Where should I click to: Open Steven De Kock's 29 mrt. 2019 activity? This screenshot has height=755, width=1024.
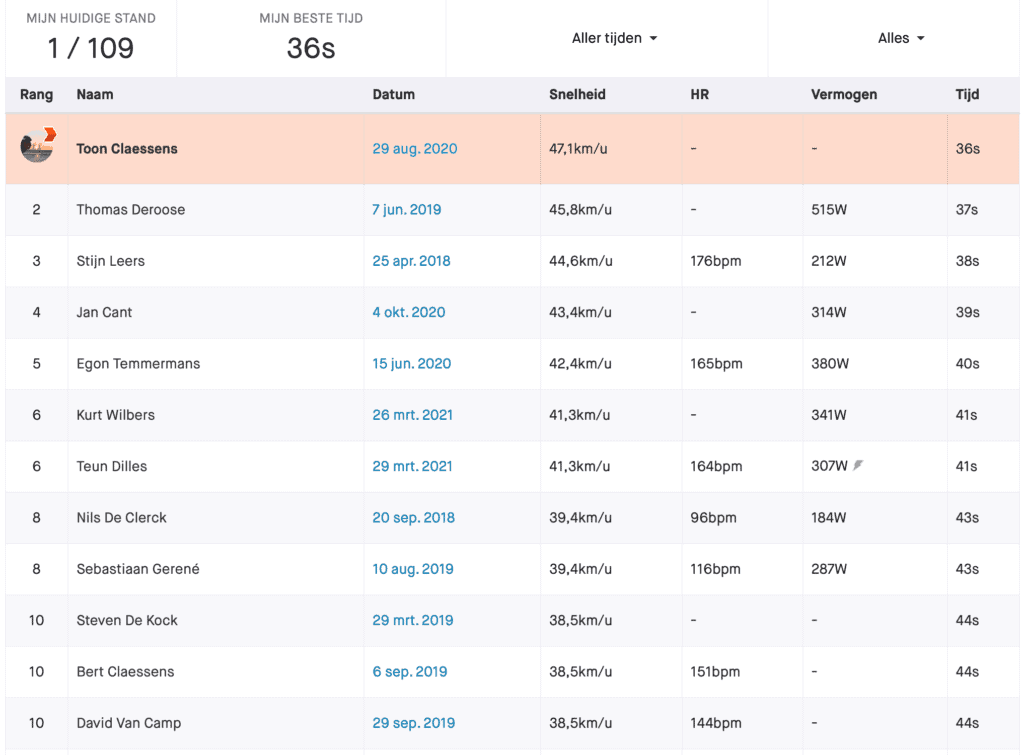point(413,620)
